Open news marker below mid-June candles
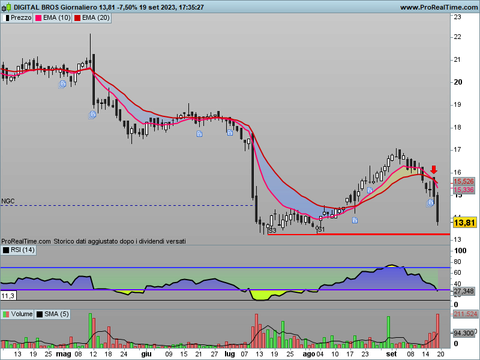This screenshot has height=360, width=480. pyautogui.click(x=199, y=134)
